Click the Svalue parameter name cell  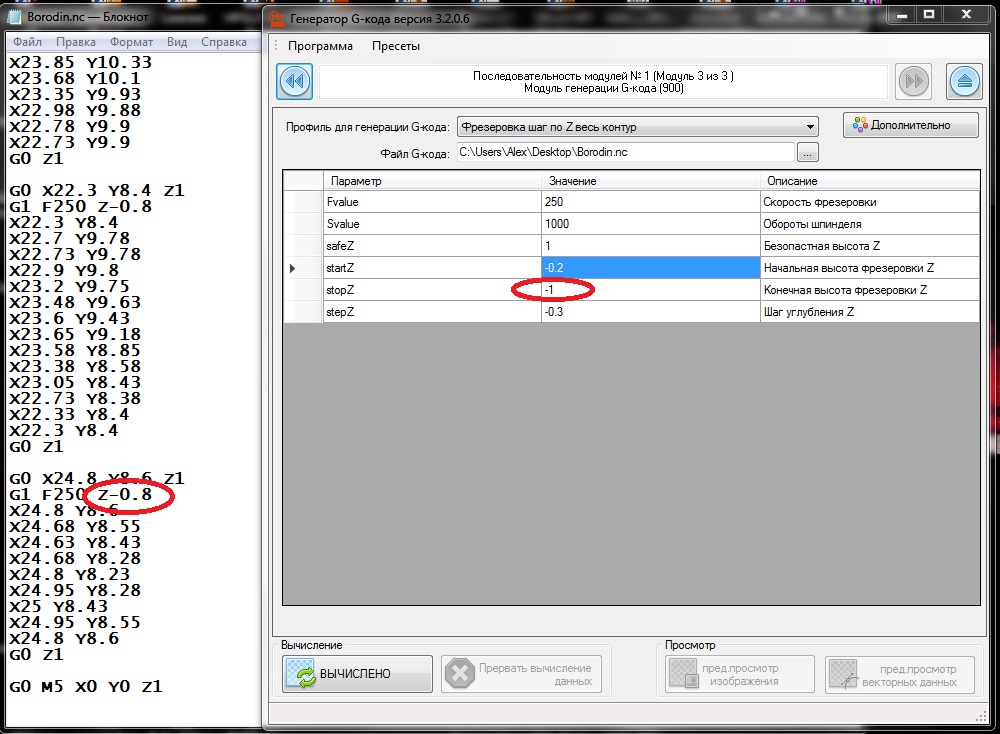(x=432, y=224)
